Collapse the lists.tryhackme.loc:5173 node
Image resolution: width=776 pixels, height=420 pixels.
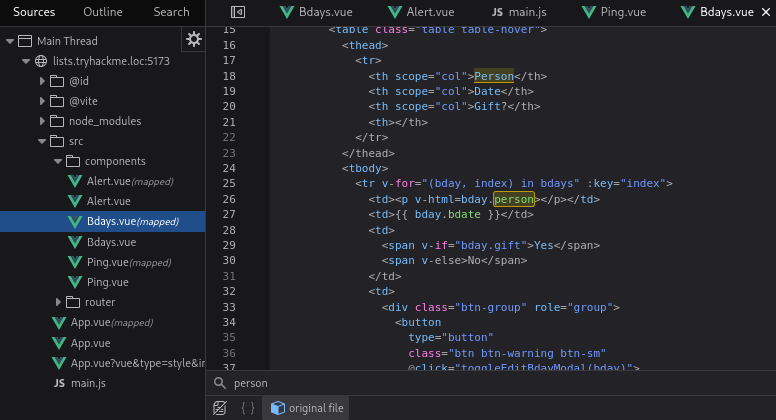tap(26, 61)
